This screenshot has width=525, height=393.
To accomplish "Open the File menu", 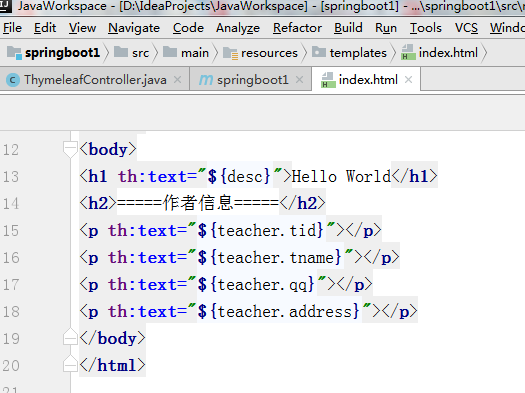I will 12,28.
